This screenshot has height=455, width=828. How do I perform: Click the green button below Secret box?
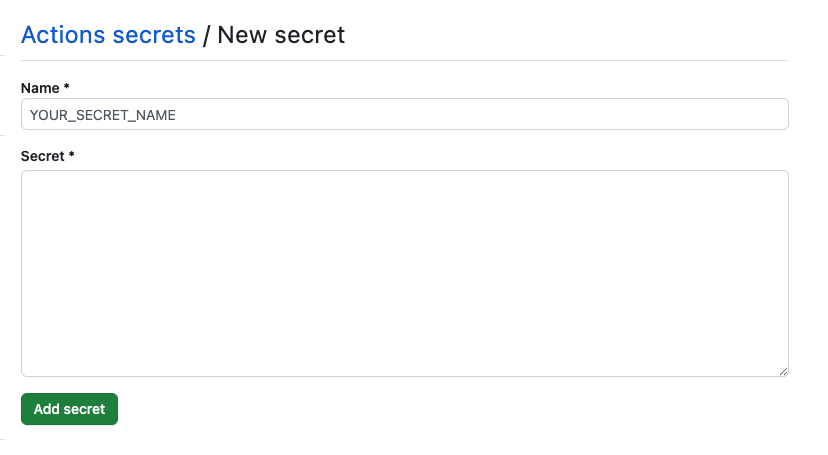(69, 409)
